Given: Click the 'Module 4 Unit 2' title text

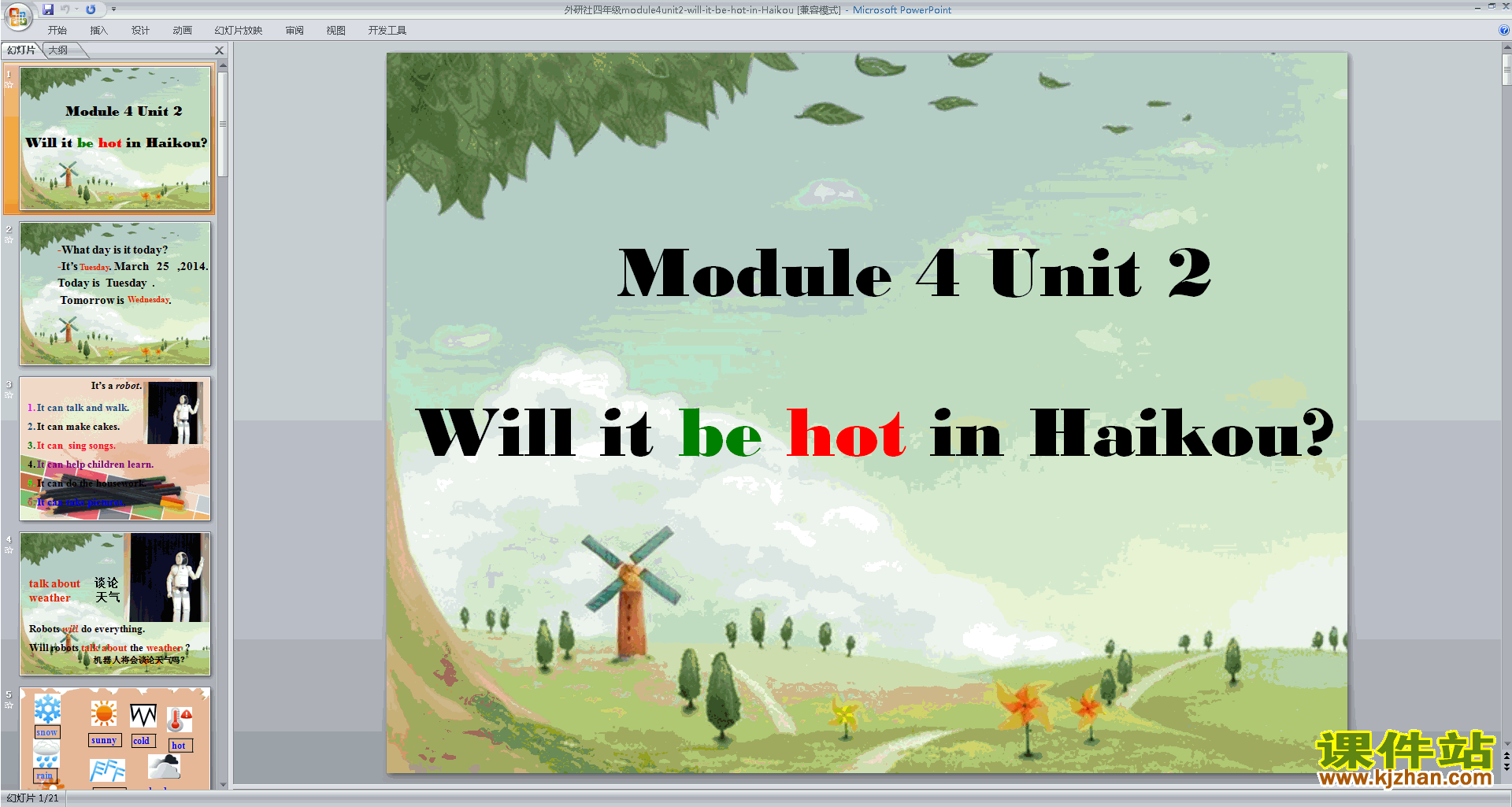Looking at the screenshot, I should [x=913, y=273].
